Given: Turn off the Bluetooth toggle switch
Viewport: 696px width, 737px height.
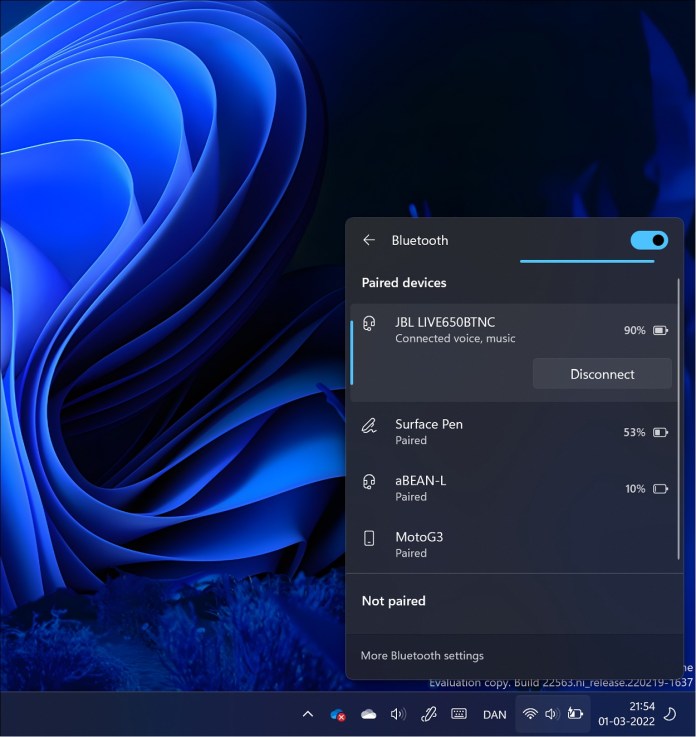Looking at the screenshot, I should pos(649,240).
